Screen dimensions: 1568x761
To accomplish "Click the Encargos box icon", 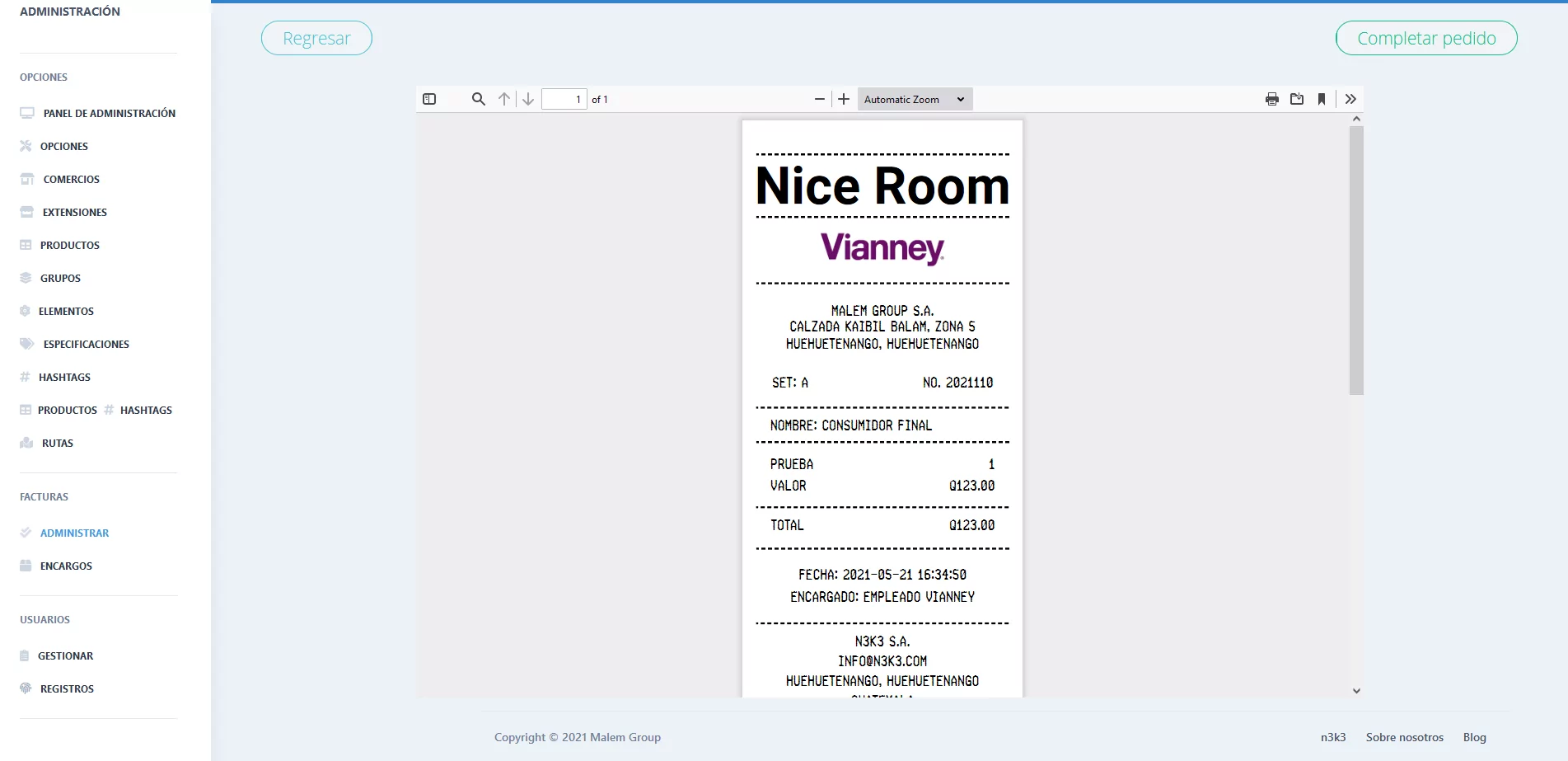I will pyautogui.click(x=26, y=566).
